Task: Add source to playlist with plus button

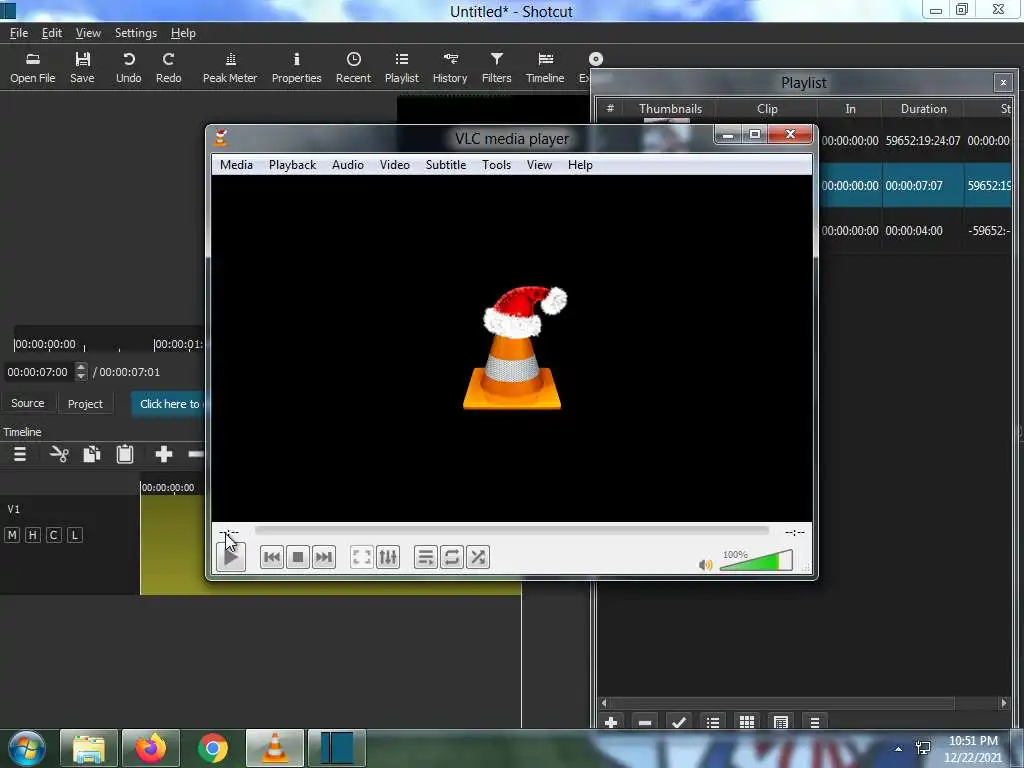Action: (x=611, y=722)
